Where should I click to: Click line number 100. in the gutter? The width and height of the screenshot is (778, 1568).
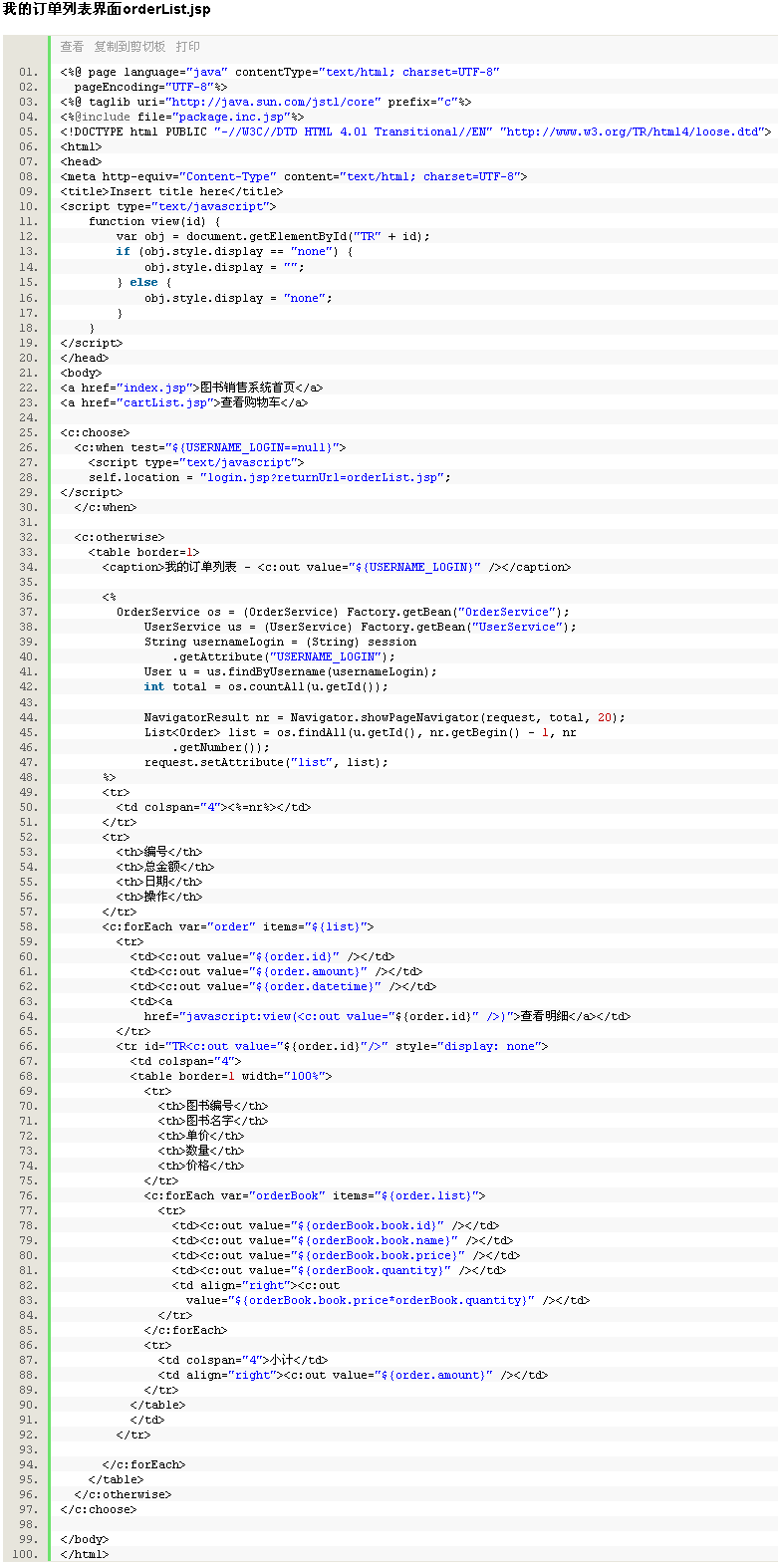pos(25,1554)
